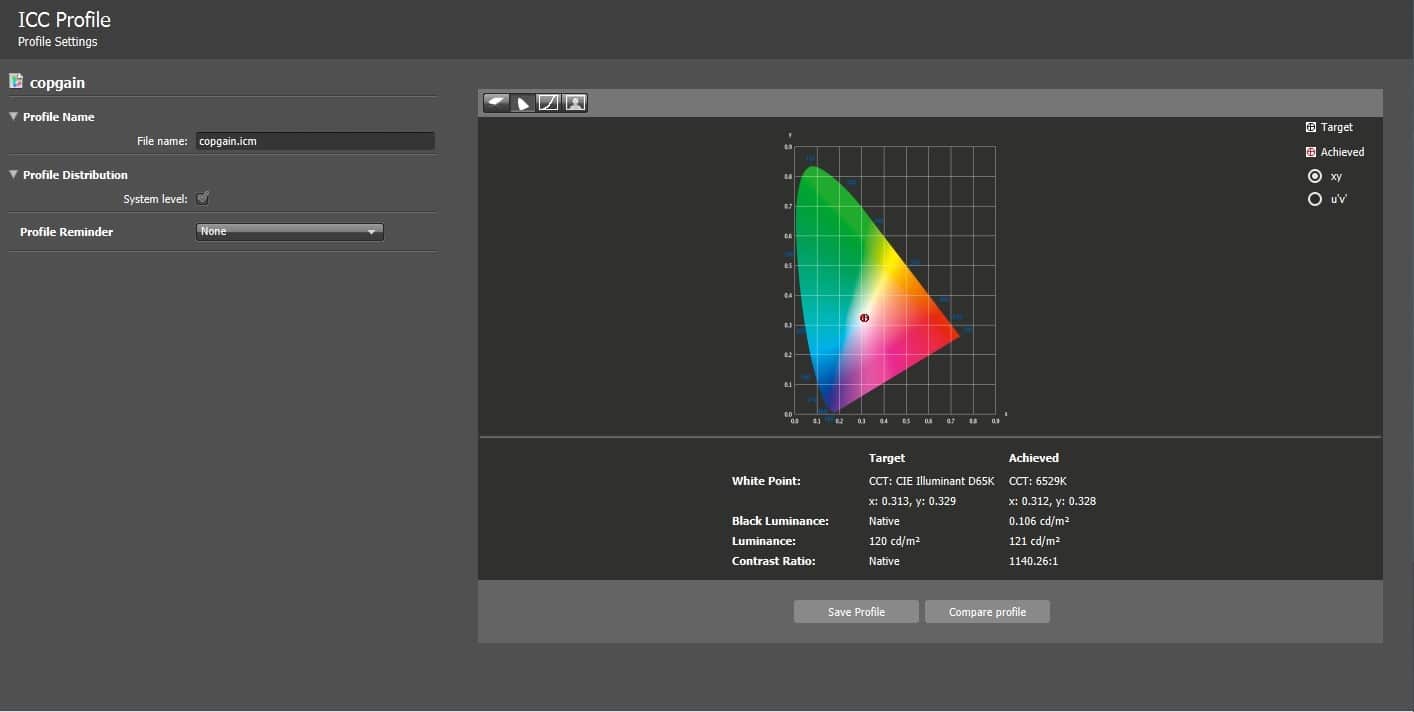Collapse the Profile Name section
Image resolution: width=1414 pixels, height=712 pixels.
click(14, 117)
